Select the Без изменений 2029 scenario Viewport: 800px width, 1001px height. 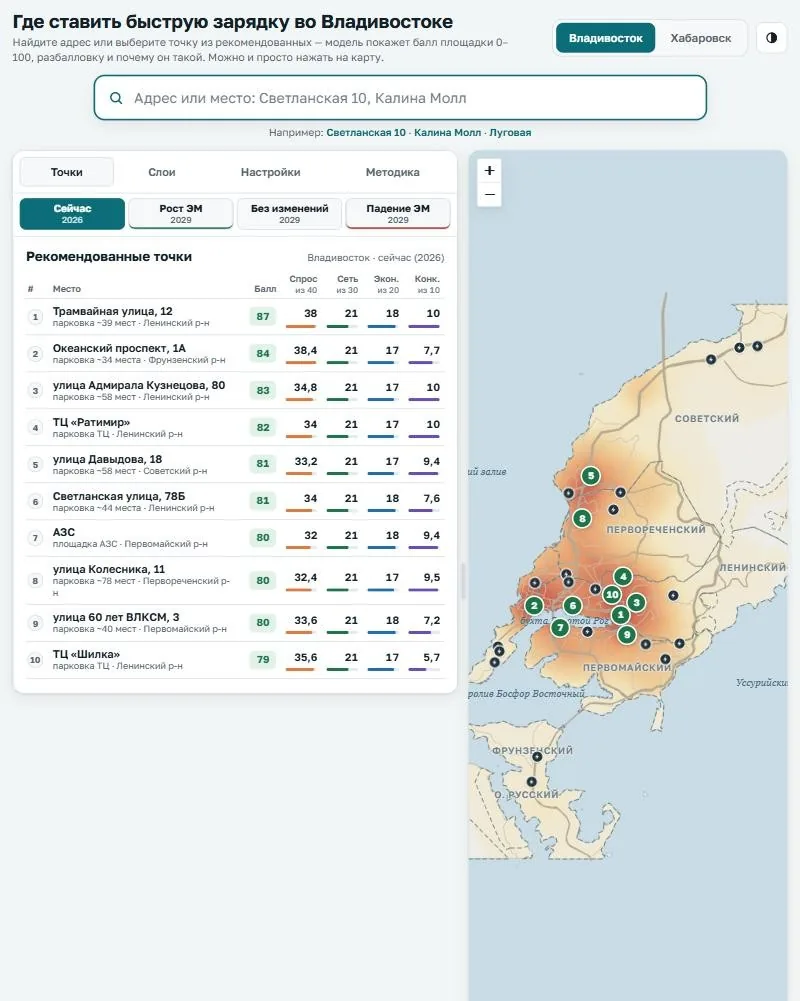point(289,214)
